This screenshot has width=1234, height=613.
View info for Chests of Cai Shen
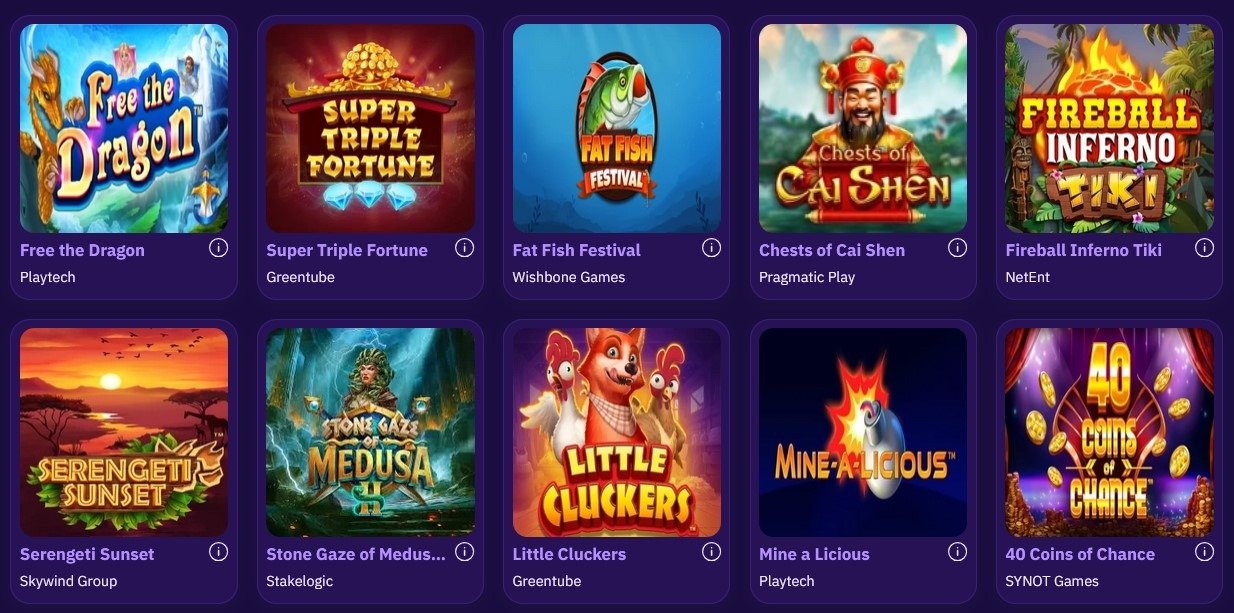pyautogui.click(x=957, y=248)
